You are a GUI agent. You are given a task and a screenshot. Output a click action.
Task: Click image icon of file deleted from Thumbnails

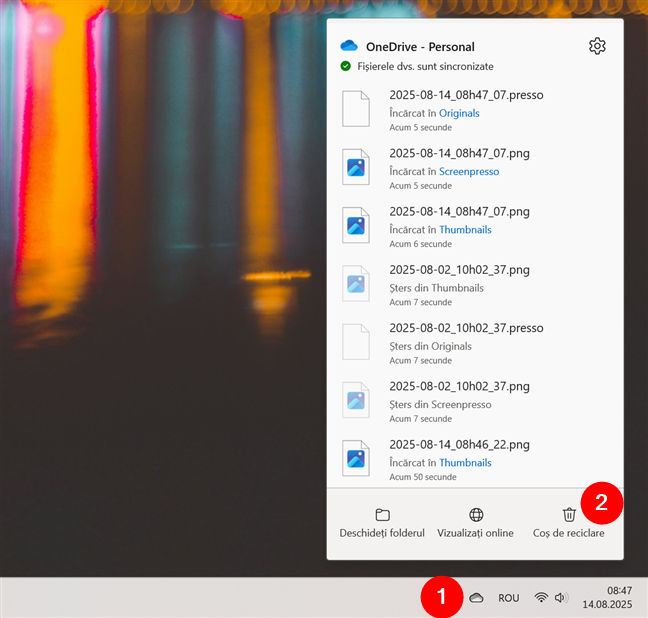[x=356, y=284]
